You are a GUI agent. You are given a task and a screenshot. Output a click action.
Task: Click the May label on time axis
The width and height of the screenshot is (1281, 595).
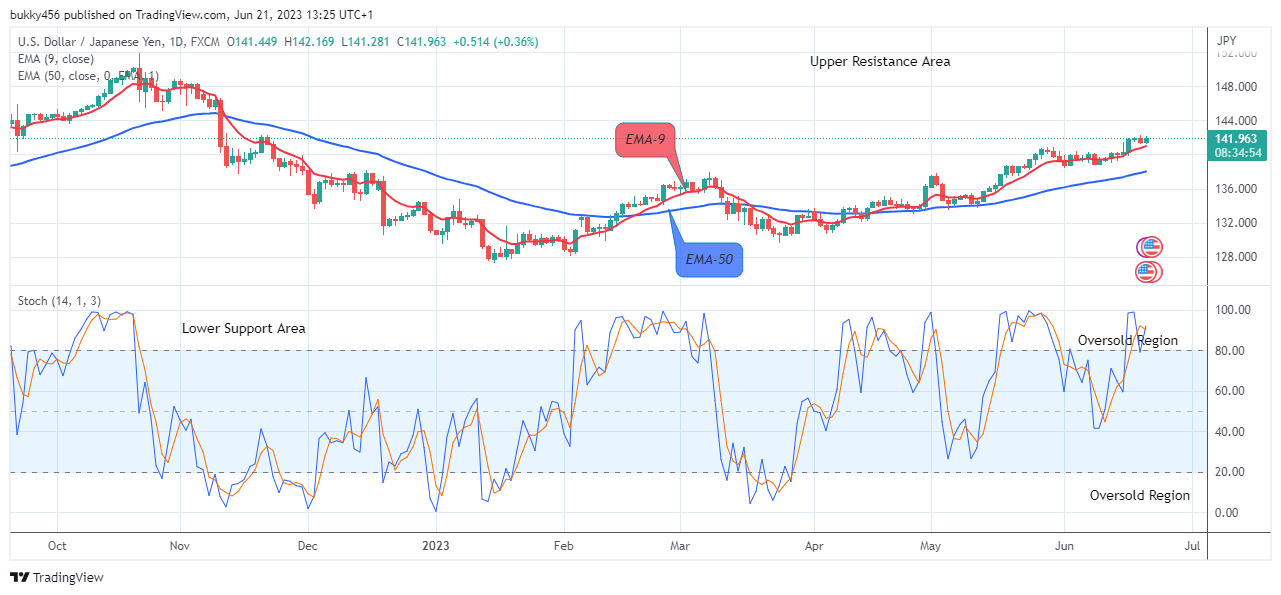click(931, 547)
